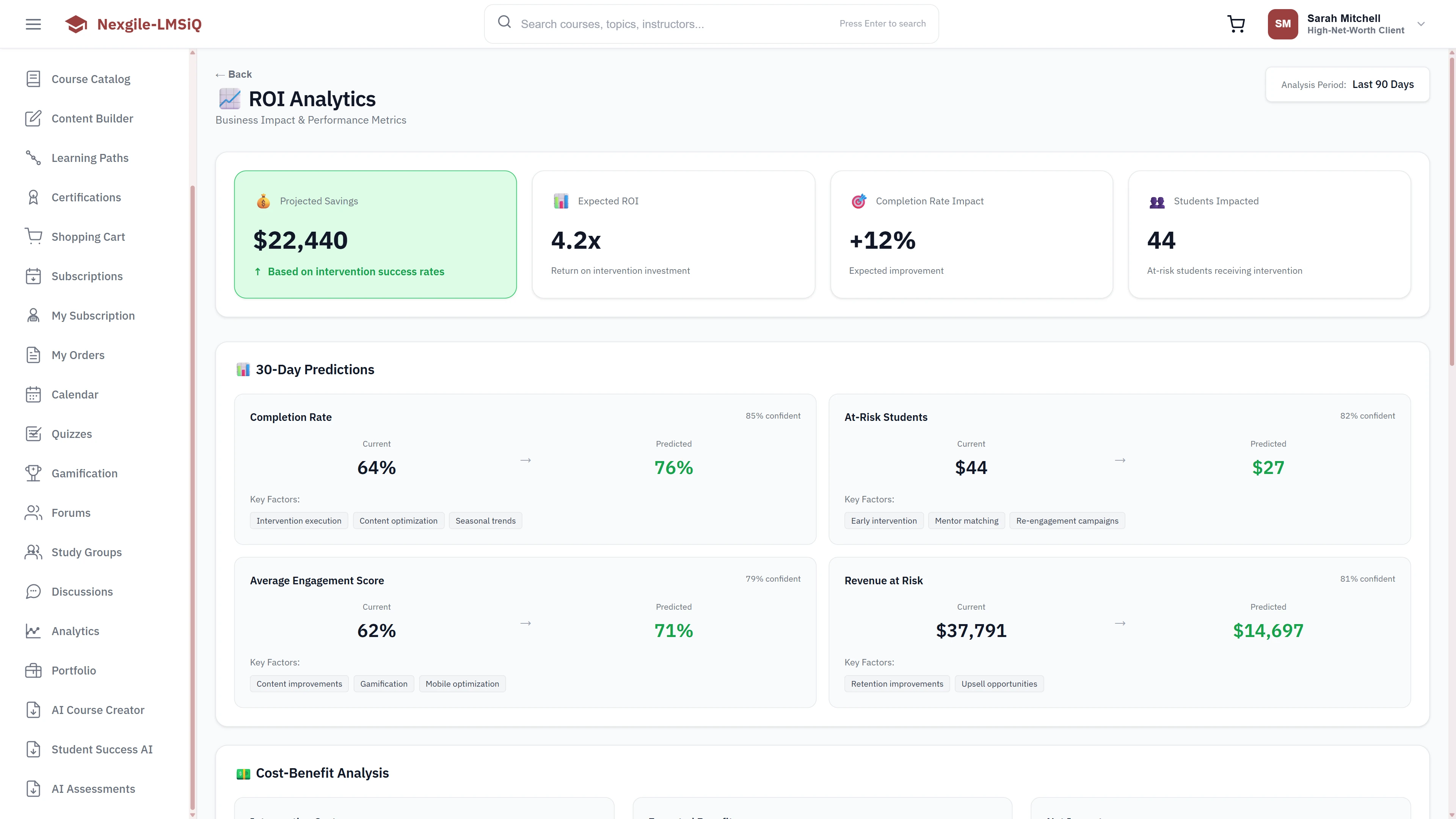Open the Course Catalog section
This screenshot has height=819, width=1456.
(x=91, y=78)
